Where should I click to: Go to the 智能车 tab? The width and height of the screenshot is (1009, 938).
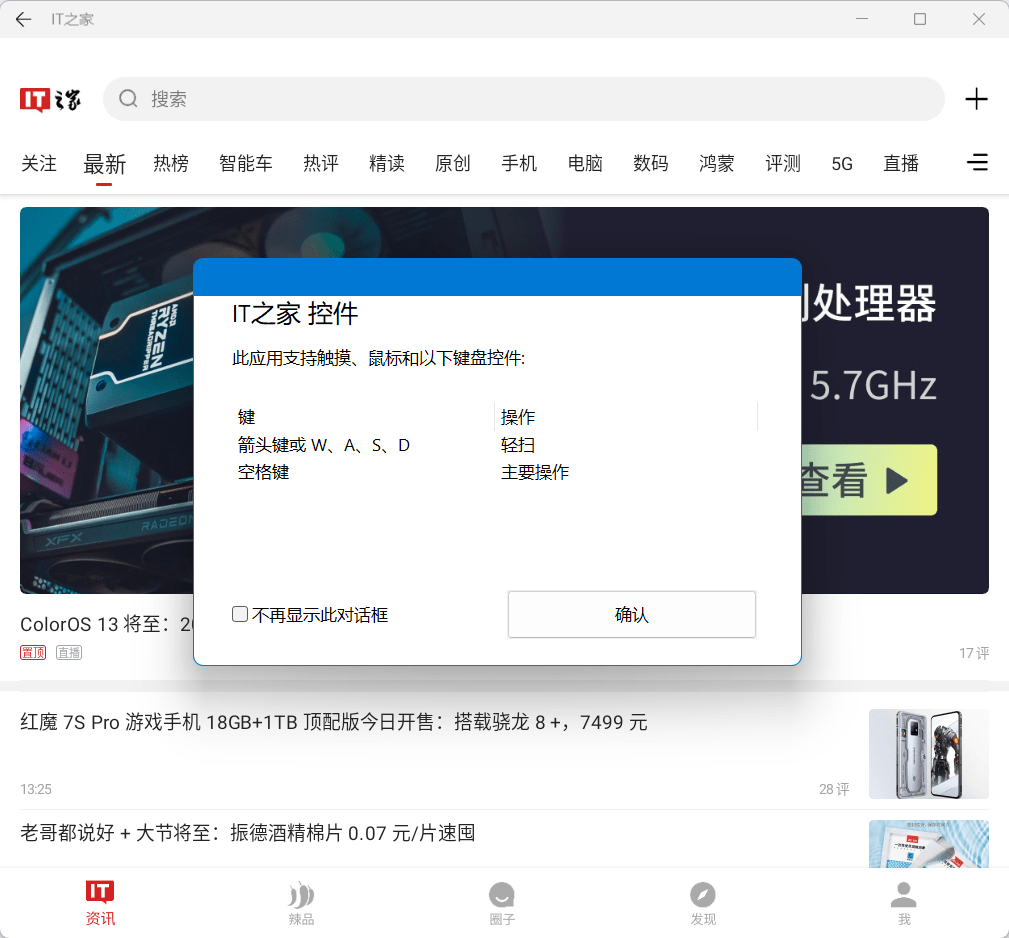pyautogui.click(x=246, y=163)
